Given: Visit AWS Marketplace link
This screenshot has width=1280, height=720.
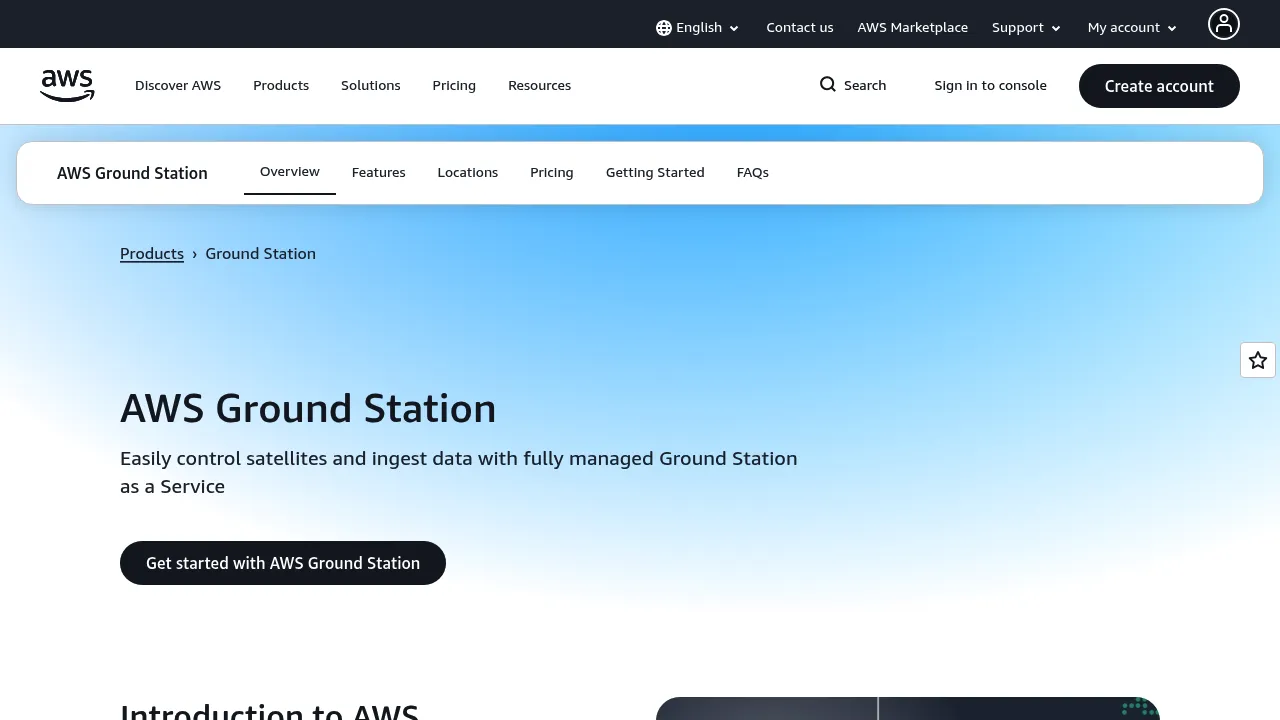Looking at the screenshot, I should point(913,28).
